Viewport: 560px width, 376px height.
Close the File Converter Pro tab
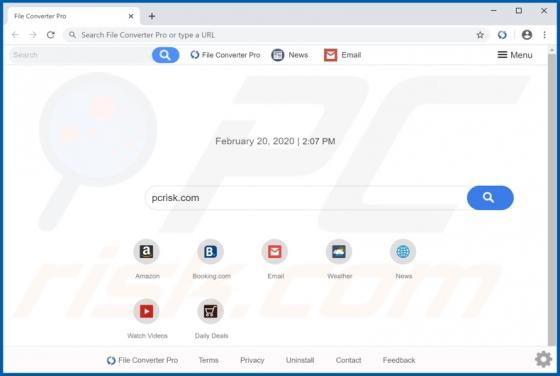(131, 16)
